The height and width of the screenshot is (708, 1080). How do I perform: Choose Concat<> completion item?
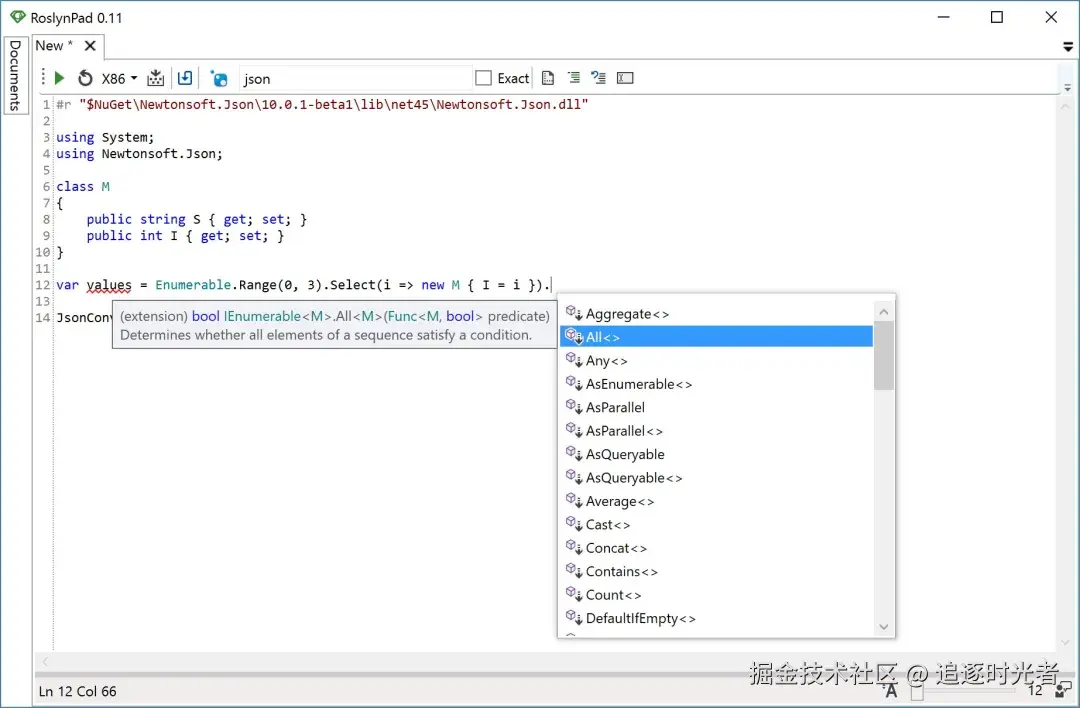[716, 548]
